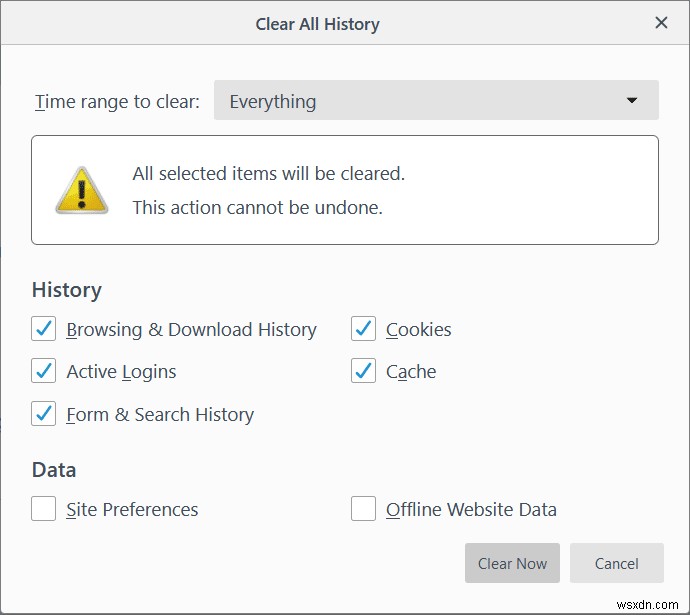Close the Clear All History dialog

[x=661, y=22]
